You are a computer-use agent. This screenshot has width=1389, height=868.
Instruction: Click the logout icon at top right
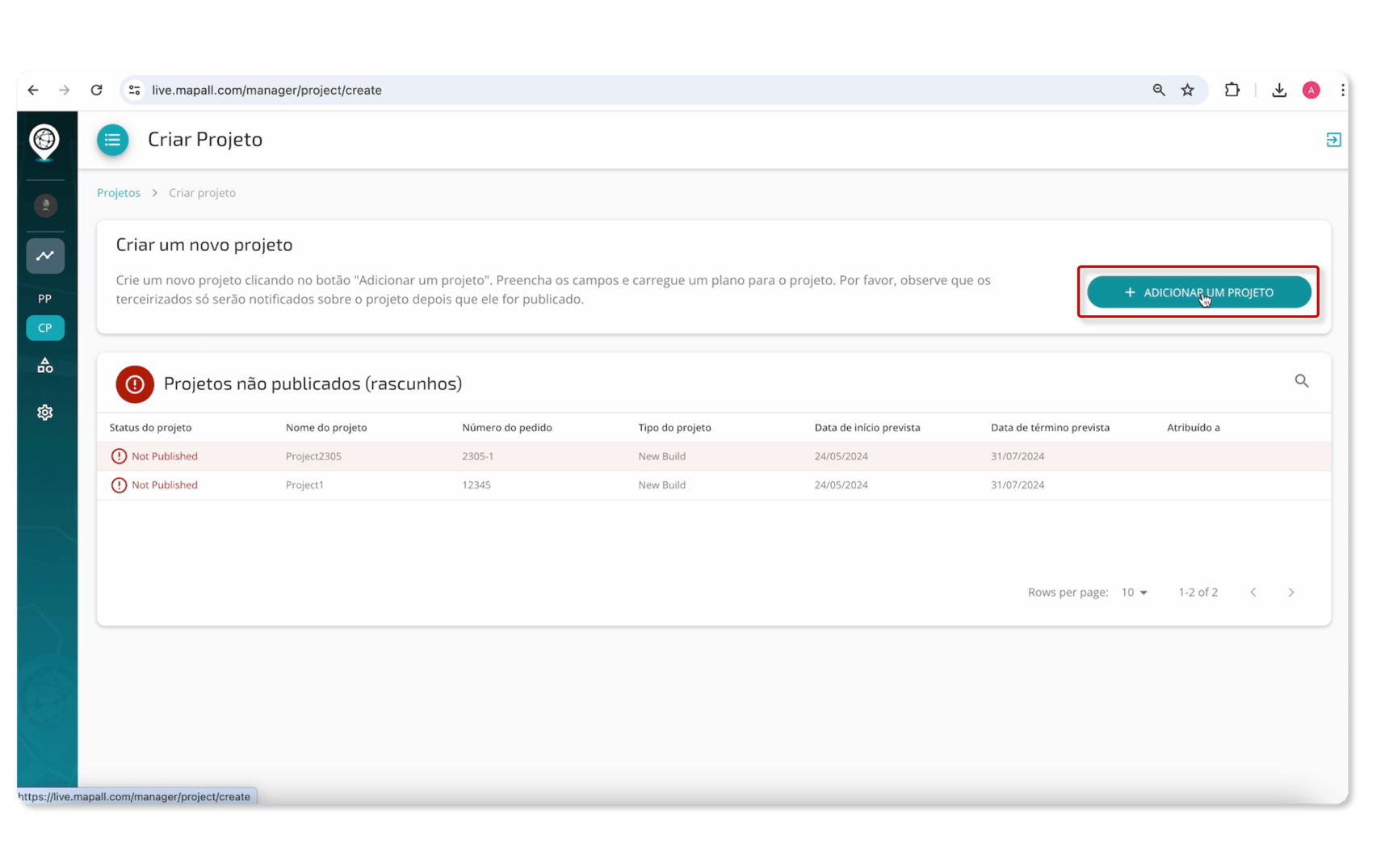click(1333, 140)
